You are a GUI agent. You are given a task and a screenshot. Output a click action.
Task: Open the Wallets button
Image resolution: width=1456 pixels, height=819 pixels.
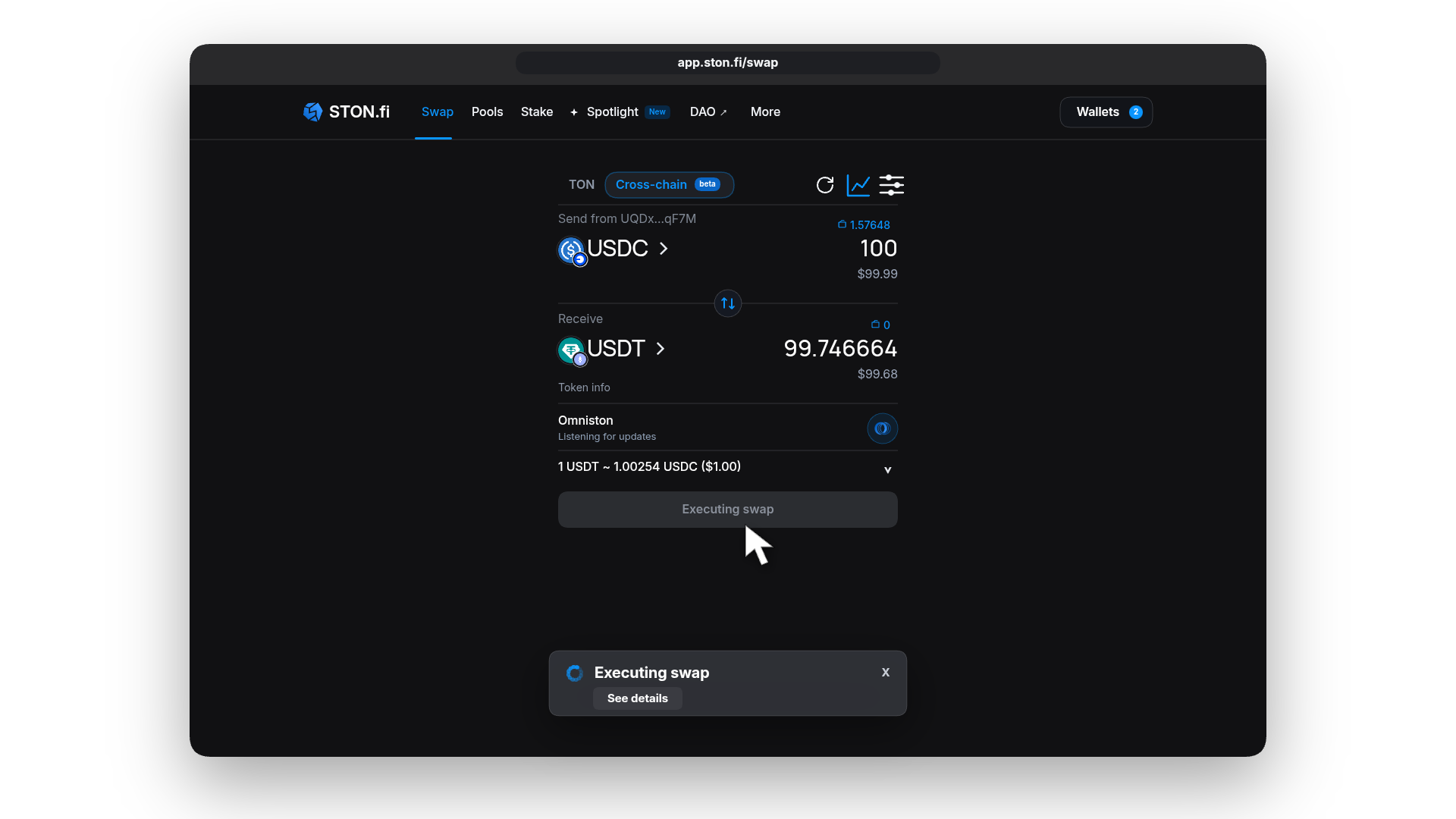(1106, 112)
